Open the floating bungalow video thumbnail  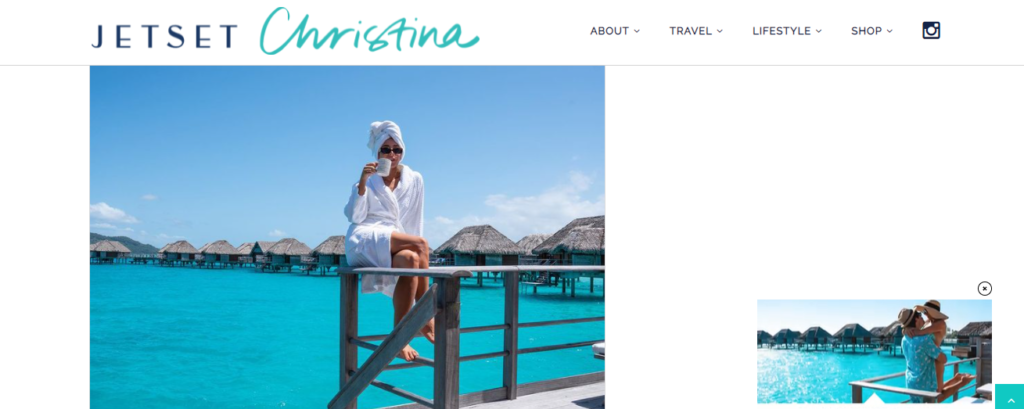point(874,352)
